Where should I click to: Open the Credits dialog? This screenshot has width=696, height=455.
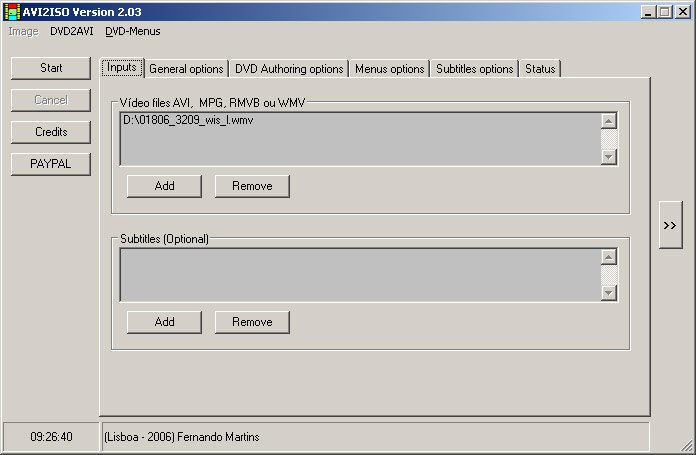51,132
